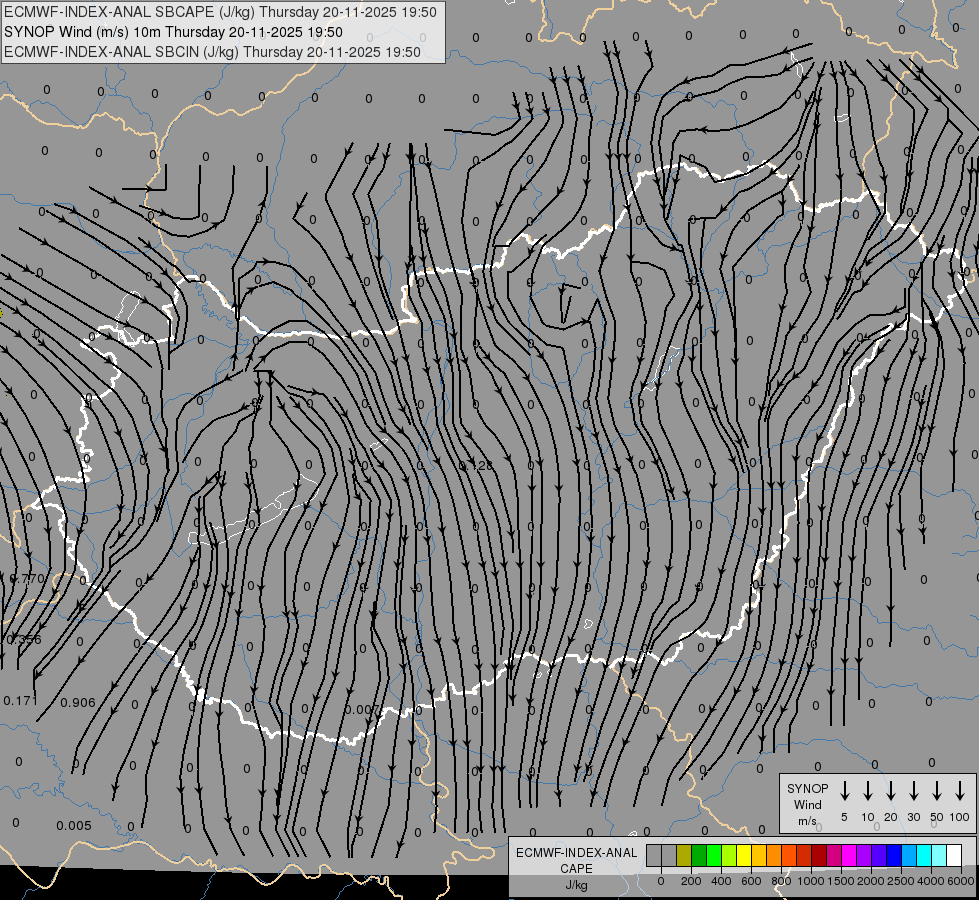Click the 1000 tick label in CAPE legend
This screenshot has height=900, width=979.
(811, 881)
